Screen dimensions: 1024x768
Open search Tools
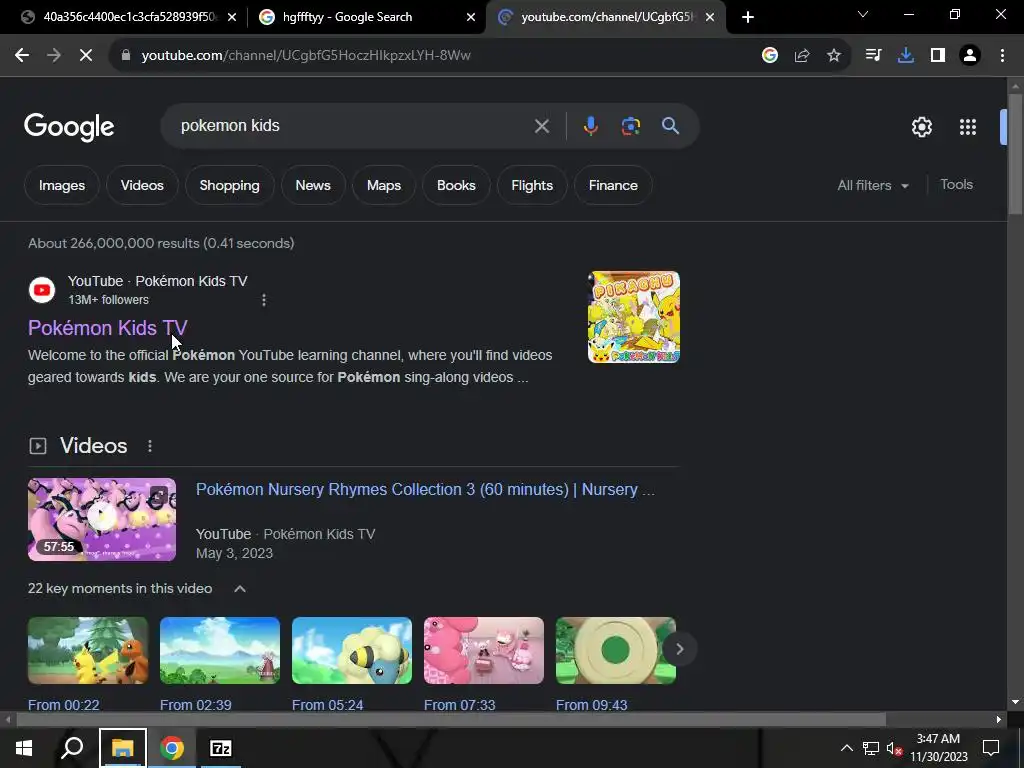point(956,185)
